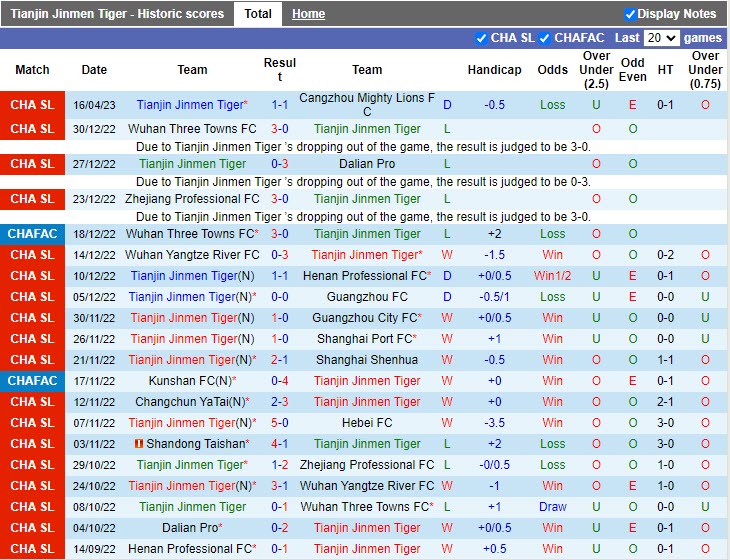Screen dimensions: 730x560
Task: Open the Dalian Pro link on 27/12/22
Action: point(367,164)
